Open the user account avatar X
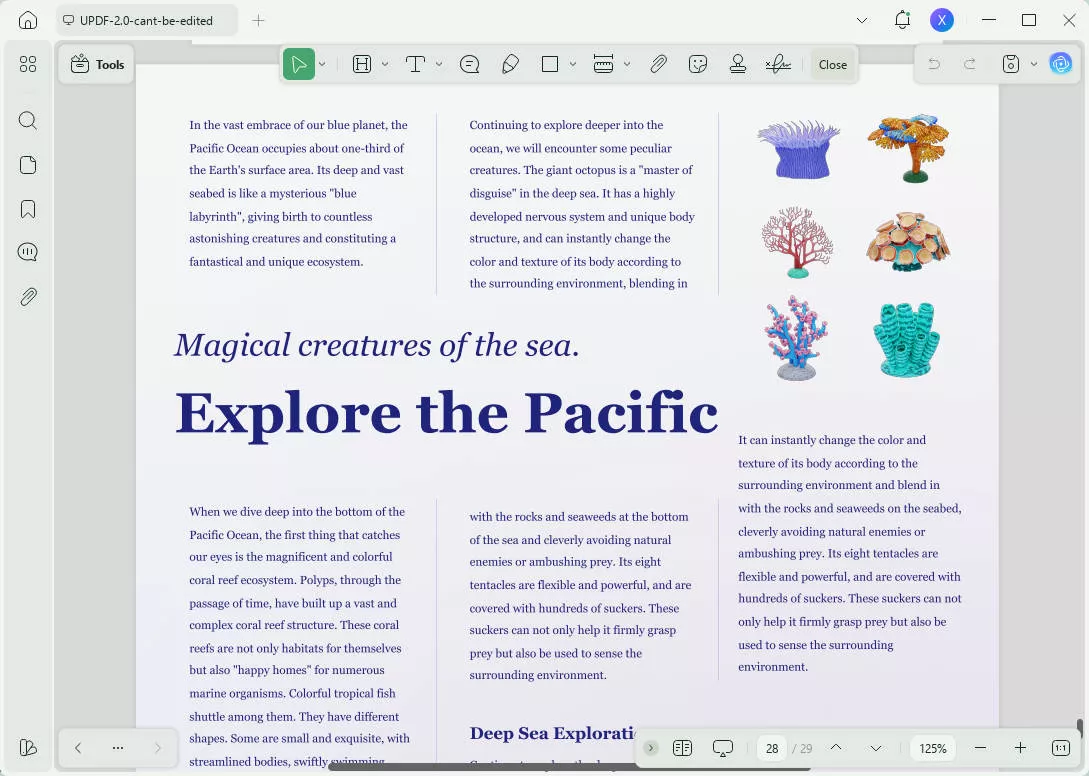Image resolution: width=1089 pixels, height=776 pixels. (x=942, y=20)
